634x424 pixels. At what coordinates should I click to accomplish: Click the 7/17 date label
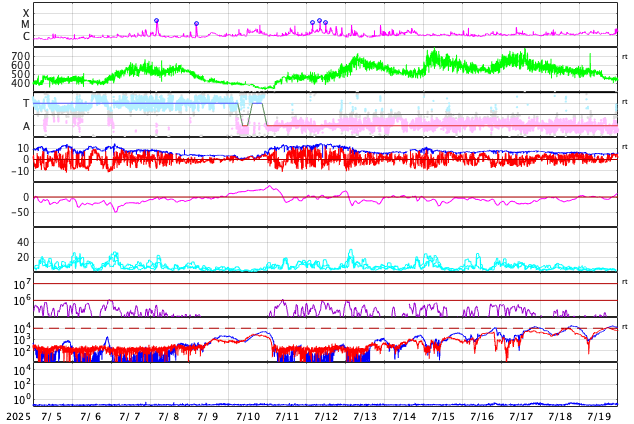521,417
